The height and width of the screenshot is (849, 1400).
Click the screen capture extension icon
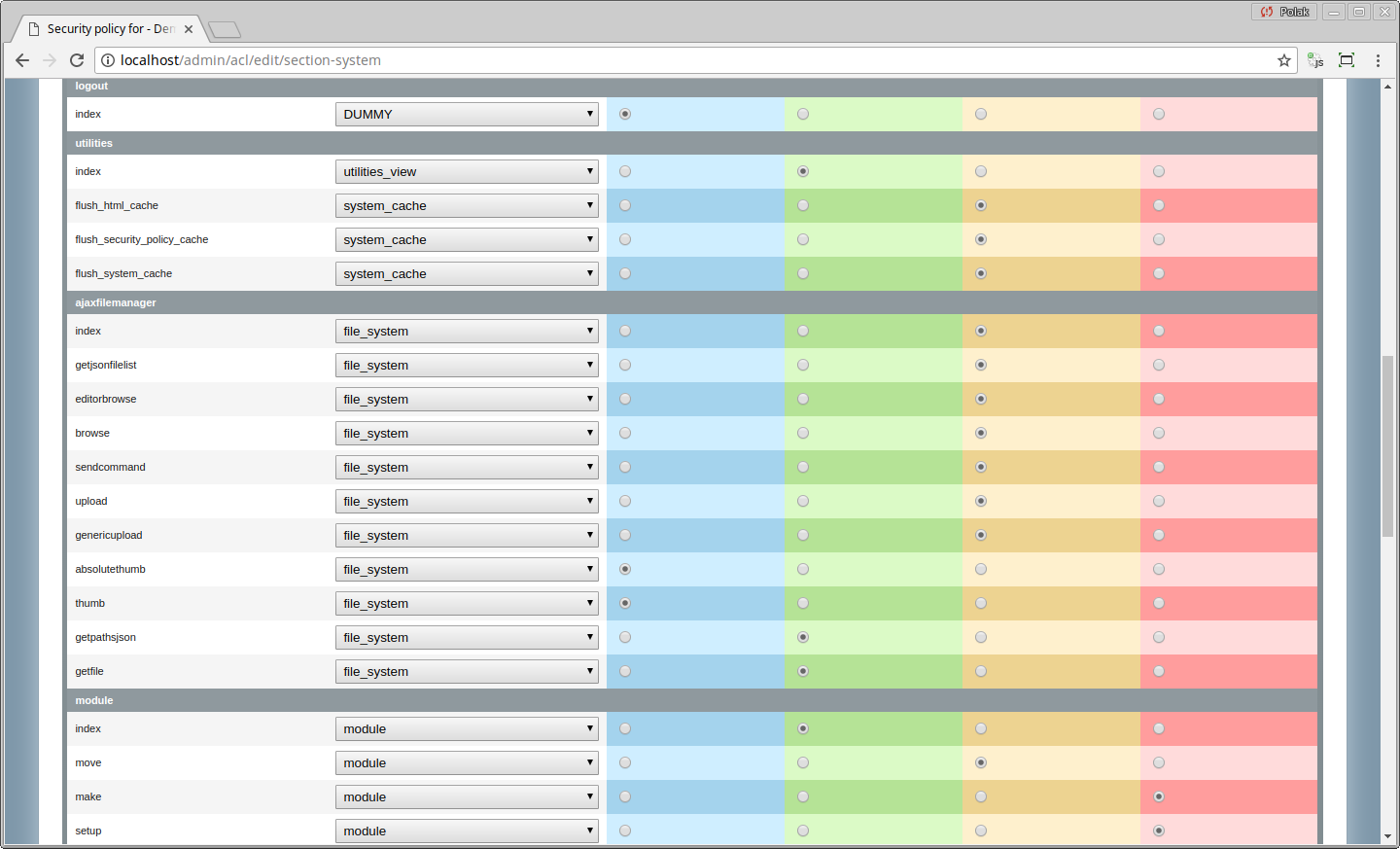click(x=1347, y=60)
